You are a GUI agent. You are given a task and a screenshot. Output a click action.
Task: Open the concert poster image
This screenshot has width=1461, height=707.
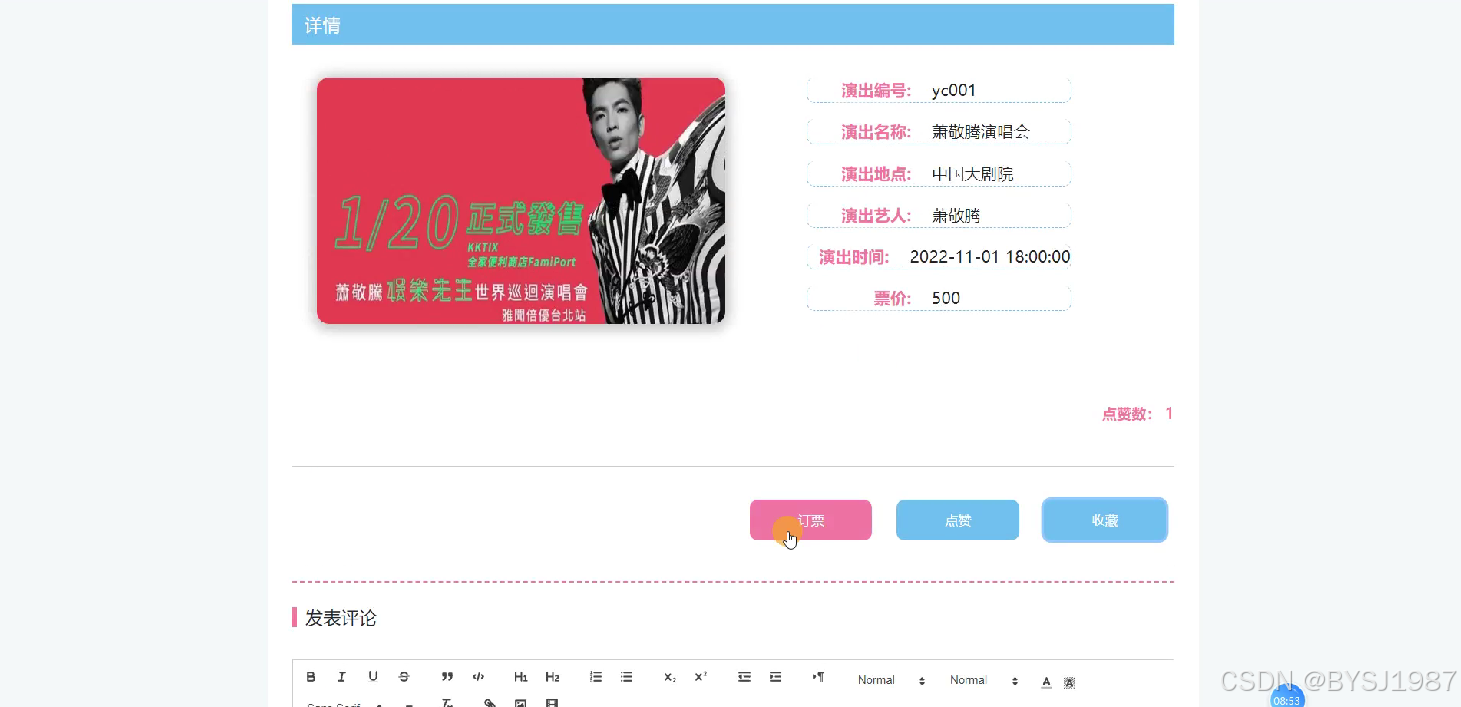pos(521,201)
